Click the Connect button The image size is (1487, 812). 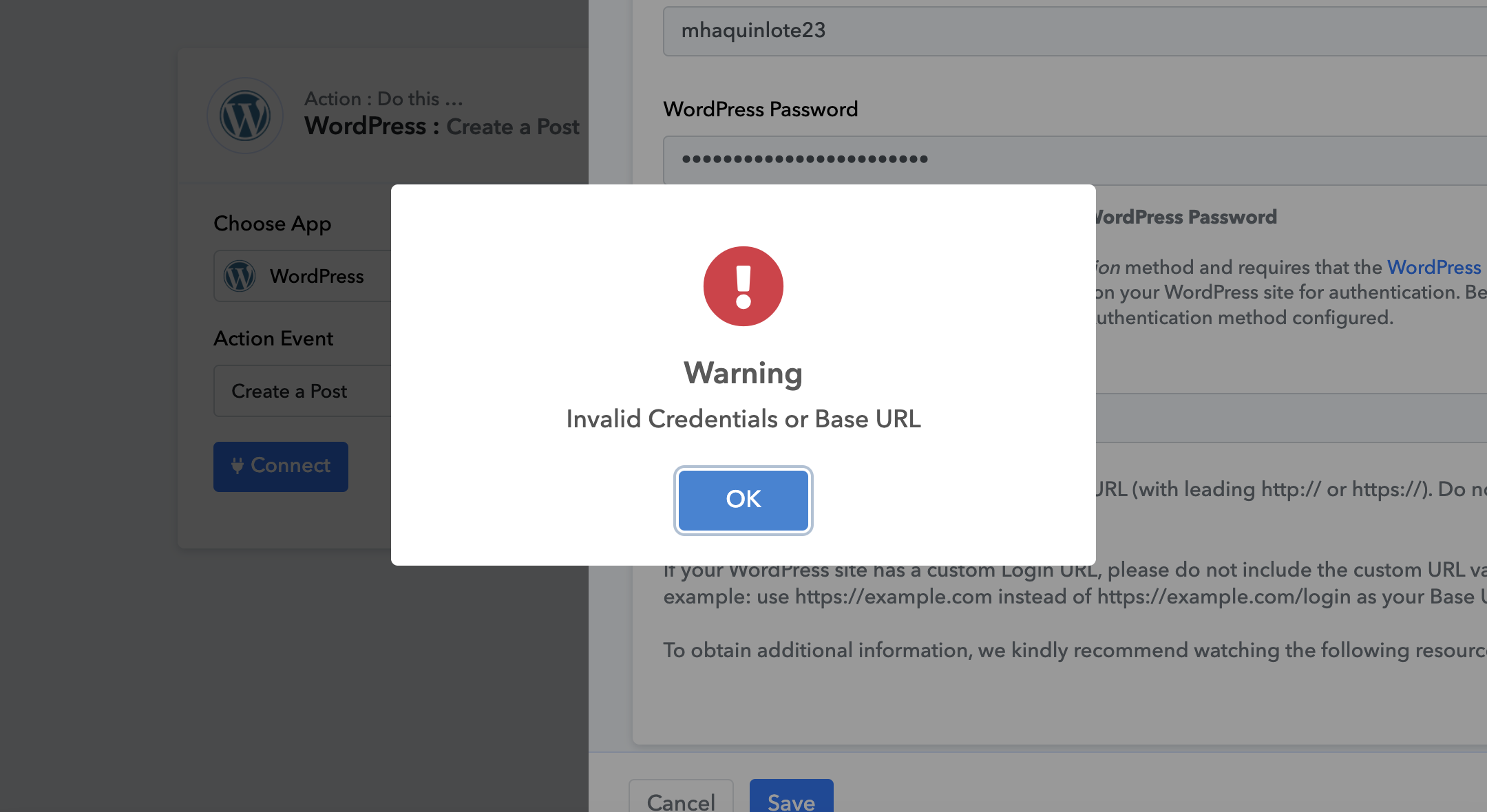pyautogui.click(x=281, y=467)
